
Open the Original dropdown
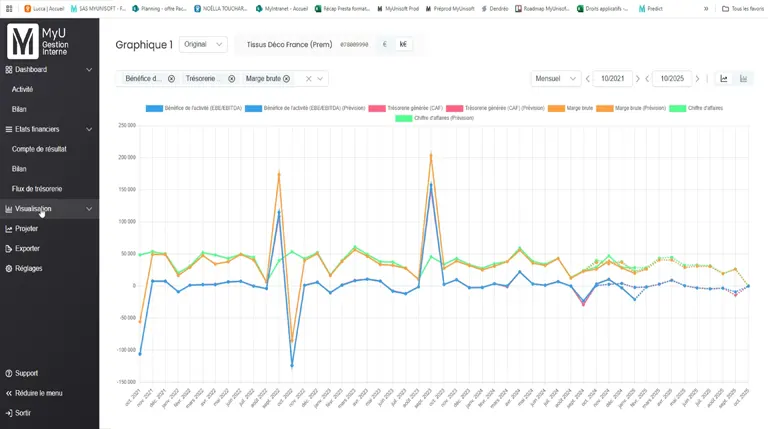(x=202, y=45)
